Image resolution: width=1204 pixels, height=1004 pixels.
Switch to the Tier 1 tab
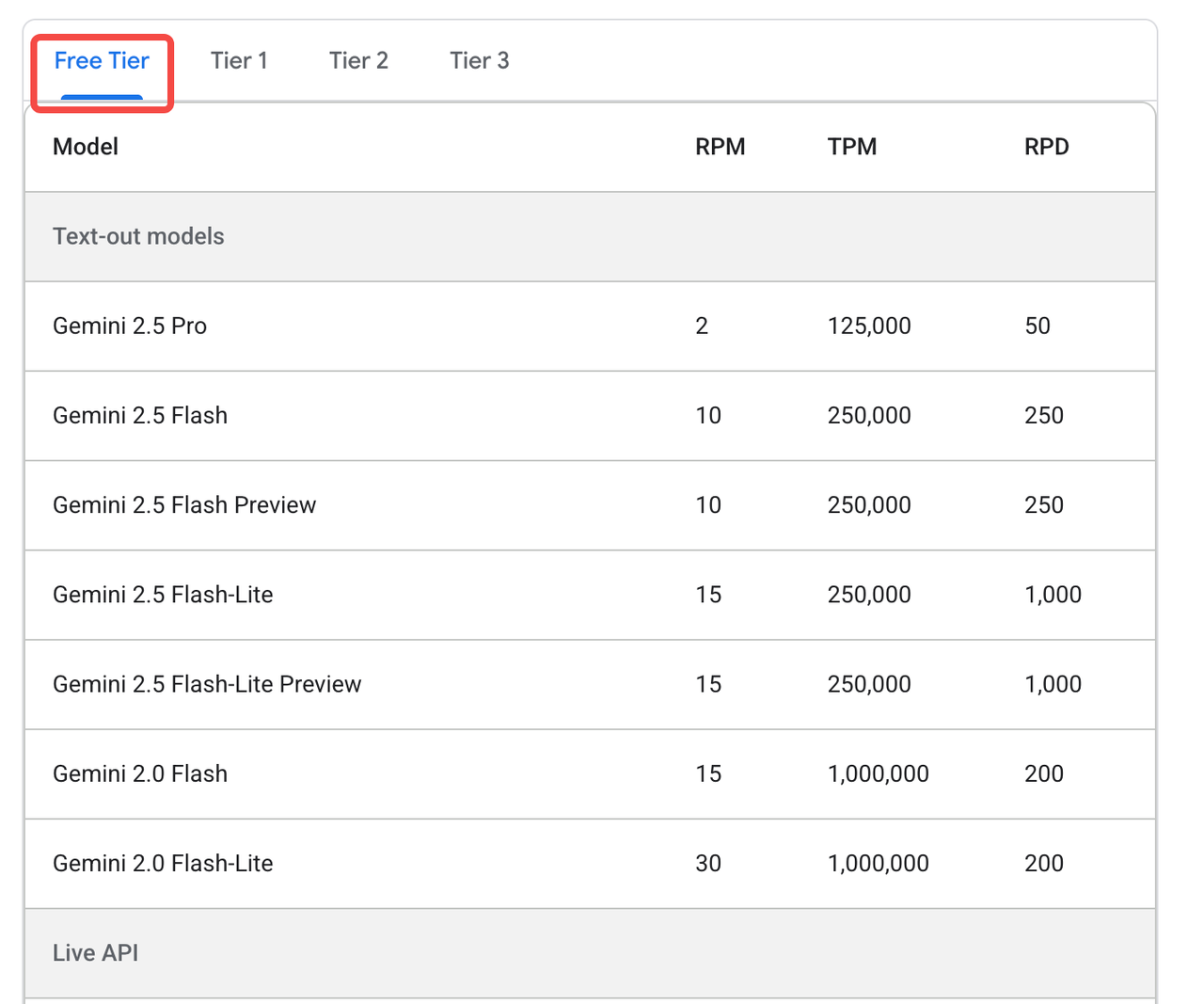pos(239,61)
